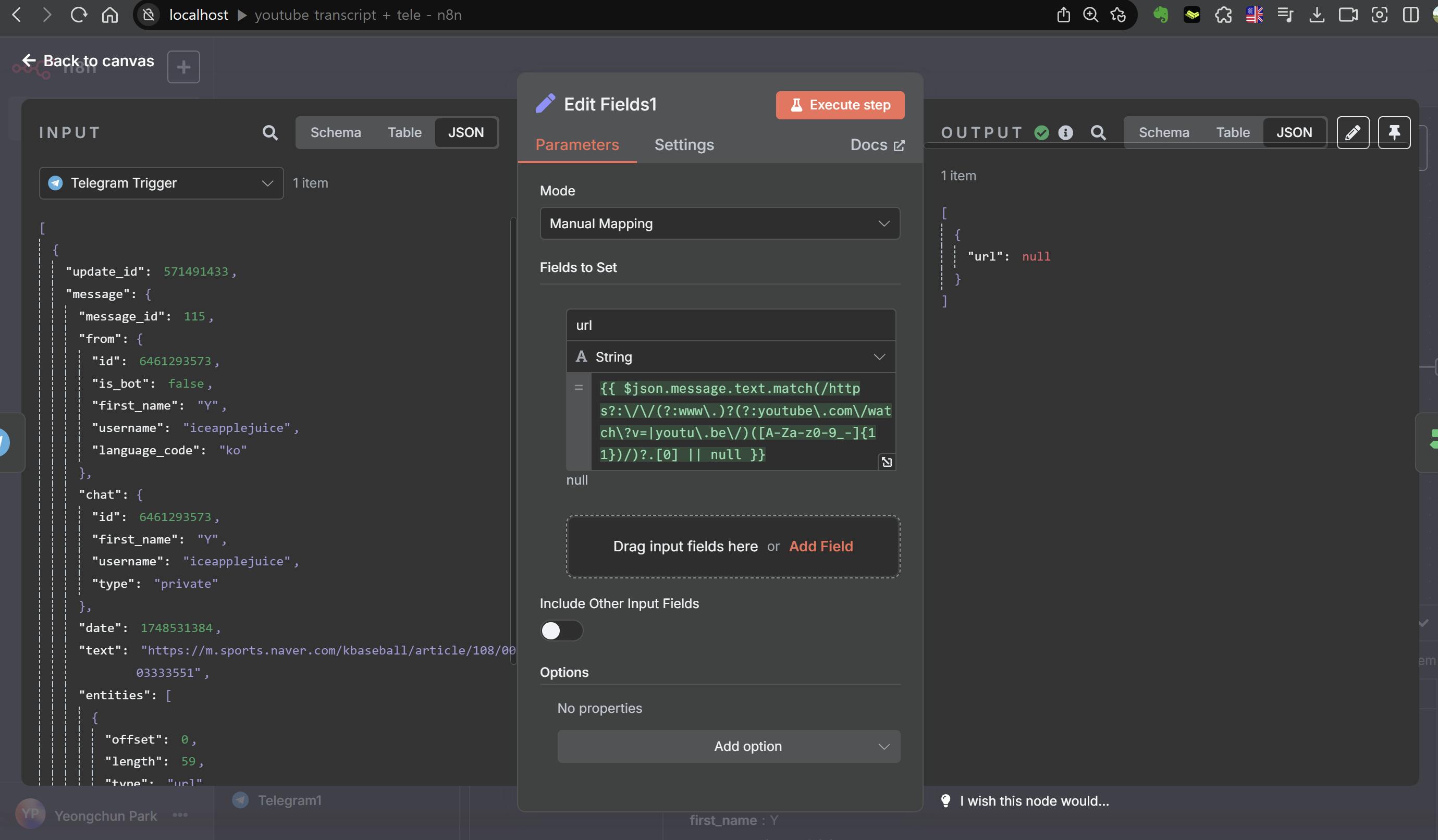Toggle Include Other Input Fields switch

coord(561,631)
